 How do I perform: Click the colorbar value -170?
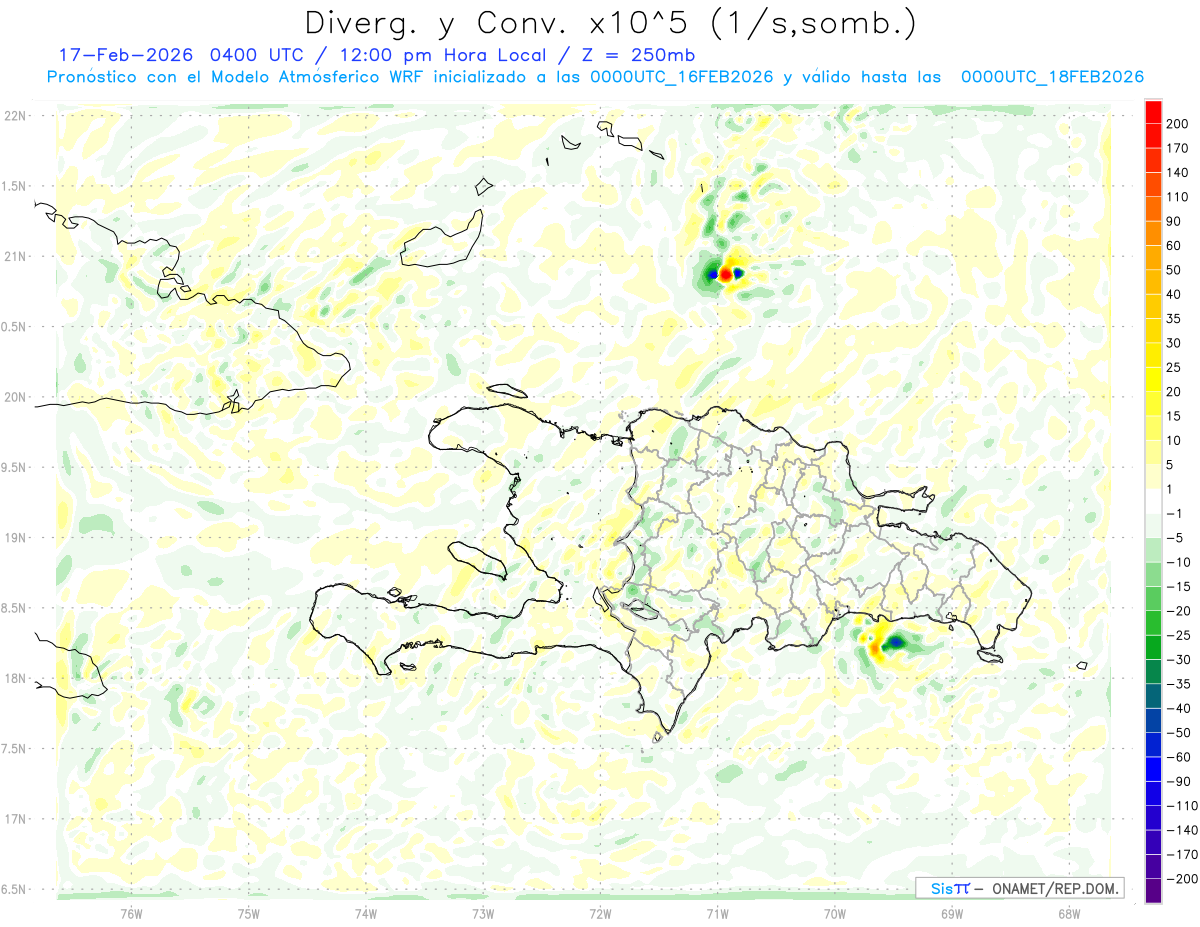pos(1180,854)
